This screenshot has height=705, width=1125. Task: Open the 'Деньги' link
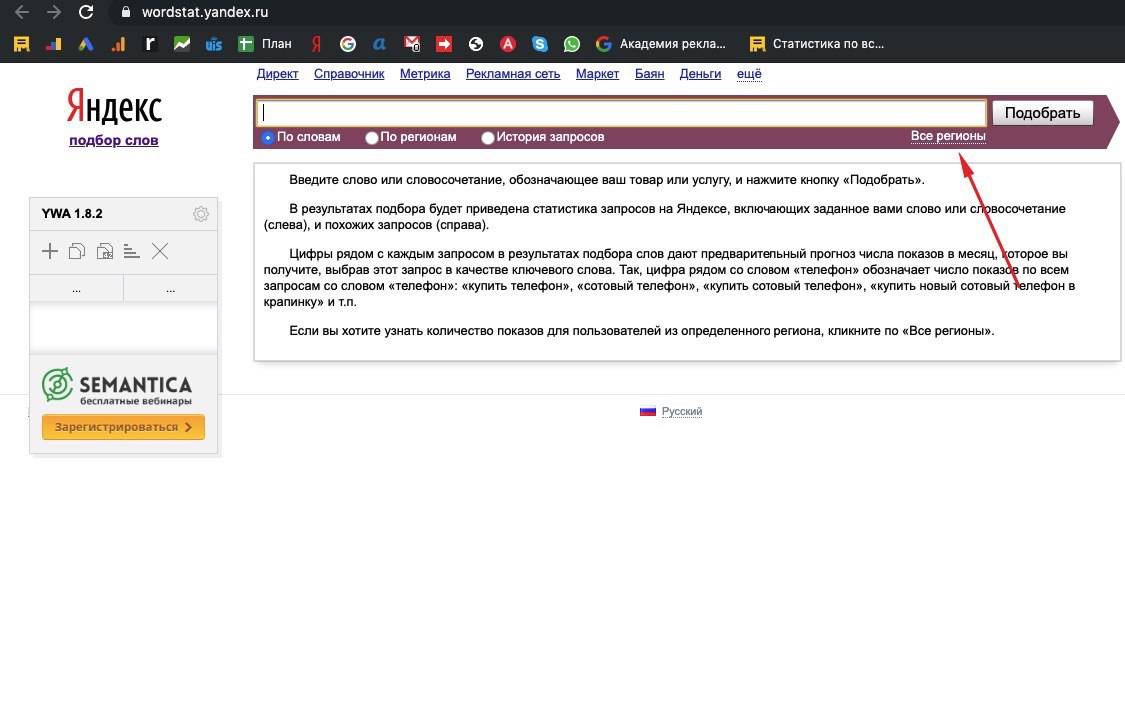pyautogui.click(x=700, y=74)
